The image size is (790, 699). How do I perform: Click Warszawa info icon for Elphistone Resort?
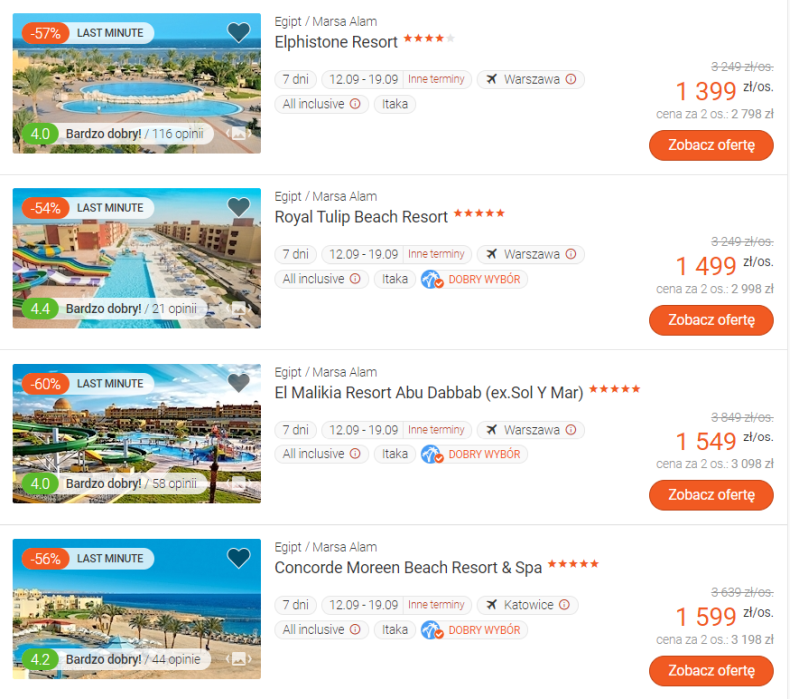[x=571, y=79]
